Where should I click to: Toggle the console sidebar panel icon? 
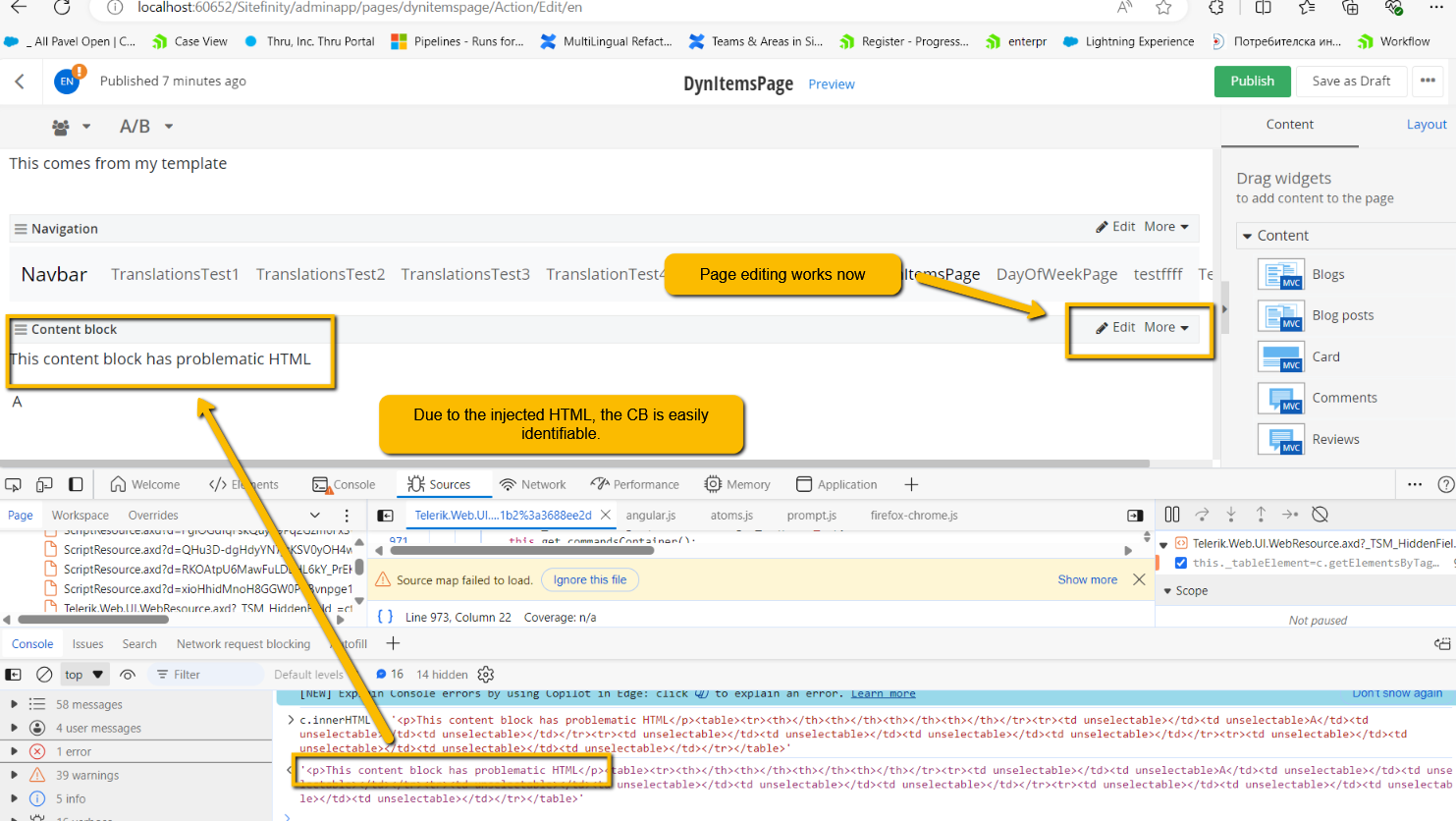[x=14, y=675]
